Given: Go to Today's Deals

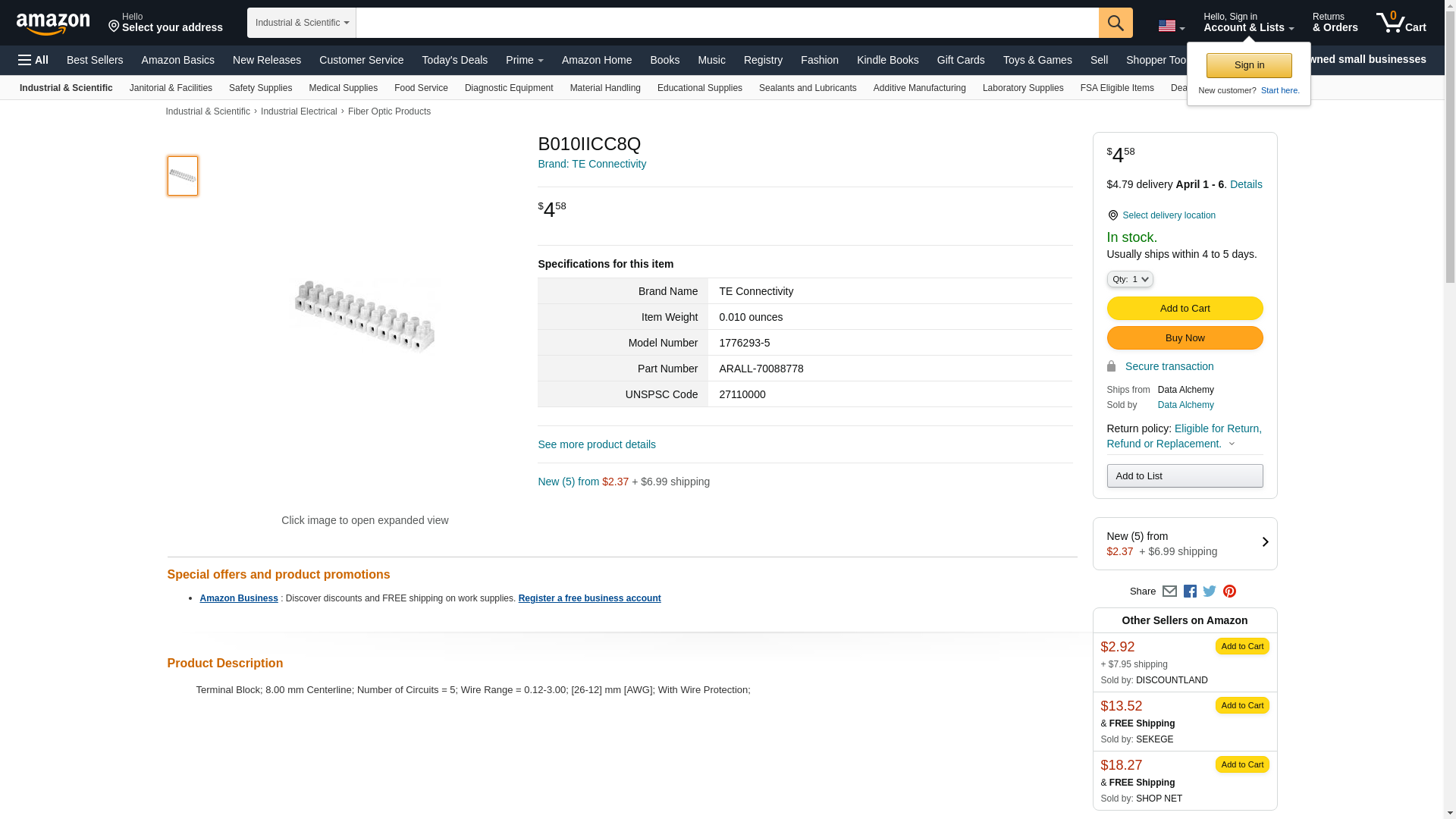Looking at the screenshot, I should [454, 60].
